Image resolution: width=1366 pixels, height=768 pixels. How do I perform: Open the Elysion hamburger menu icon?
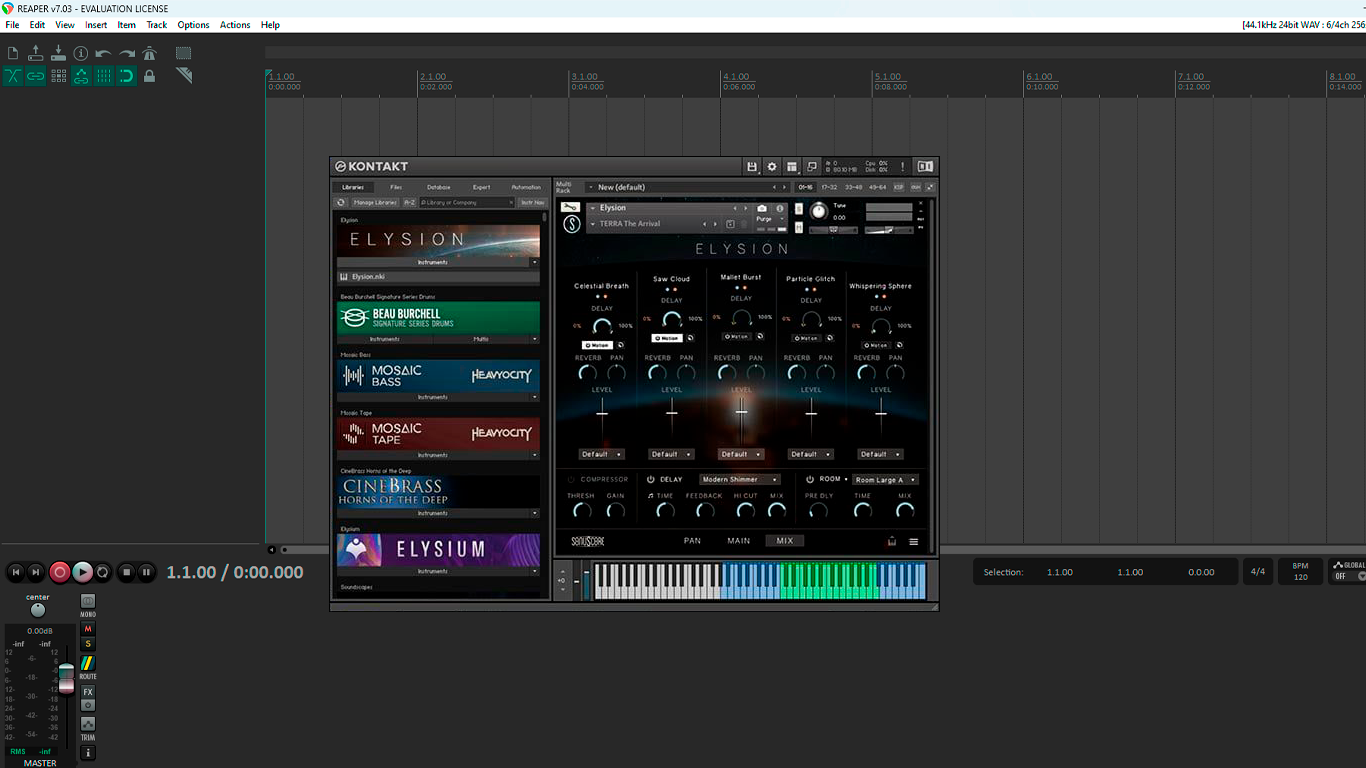[x=913, y=542]
